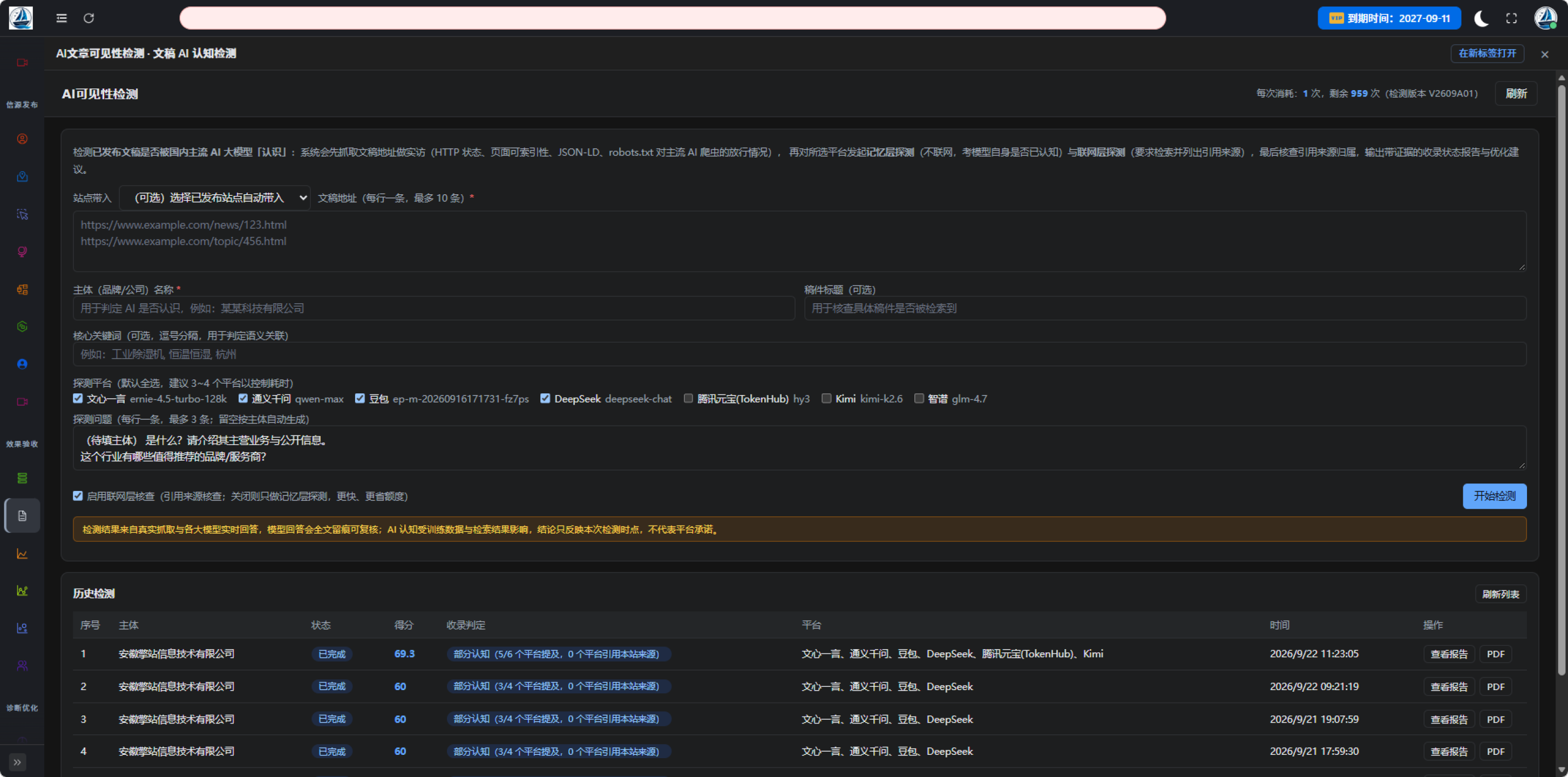1568x777 pixels.
Task: Click the pink address bar at top
Action: point(672,18)
